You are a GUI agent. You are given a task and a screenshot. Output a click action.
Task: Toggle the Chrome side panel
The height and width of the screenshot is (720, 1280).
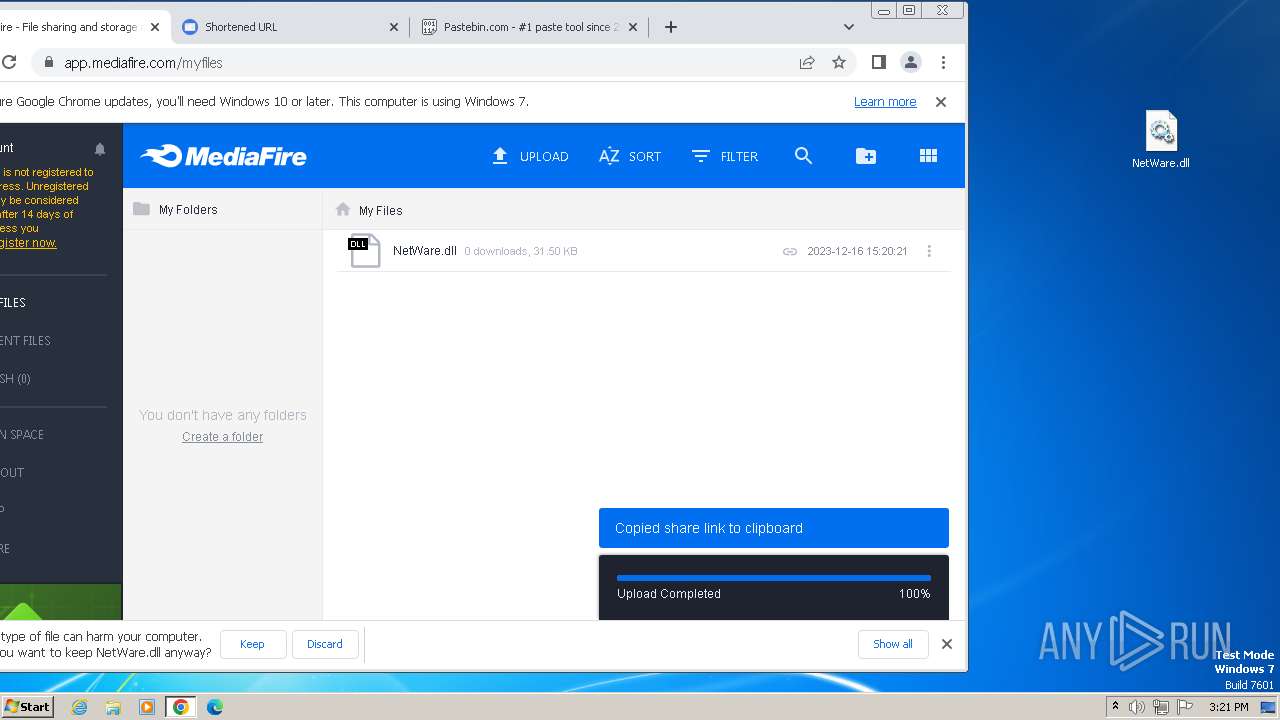(x=879, y=62)
